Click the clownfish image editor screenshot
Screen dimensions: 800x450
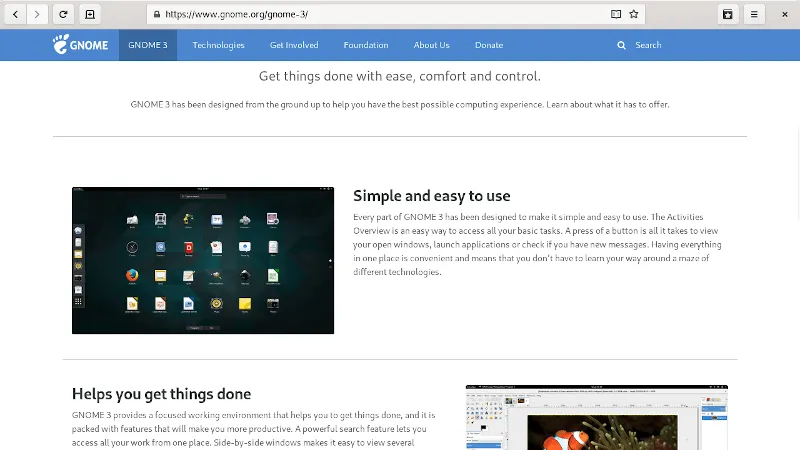[597, 417]
